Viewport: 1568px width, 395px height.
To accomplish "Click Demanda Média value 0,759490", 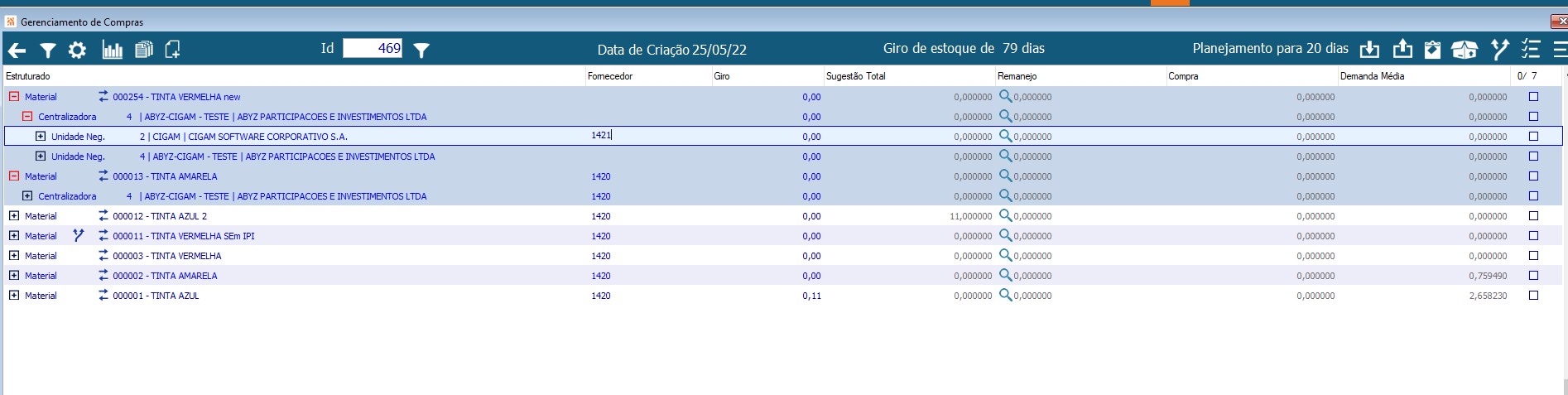I will click(x=1488, y=276).
